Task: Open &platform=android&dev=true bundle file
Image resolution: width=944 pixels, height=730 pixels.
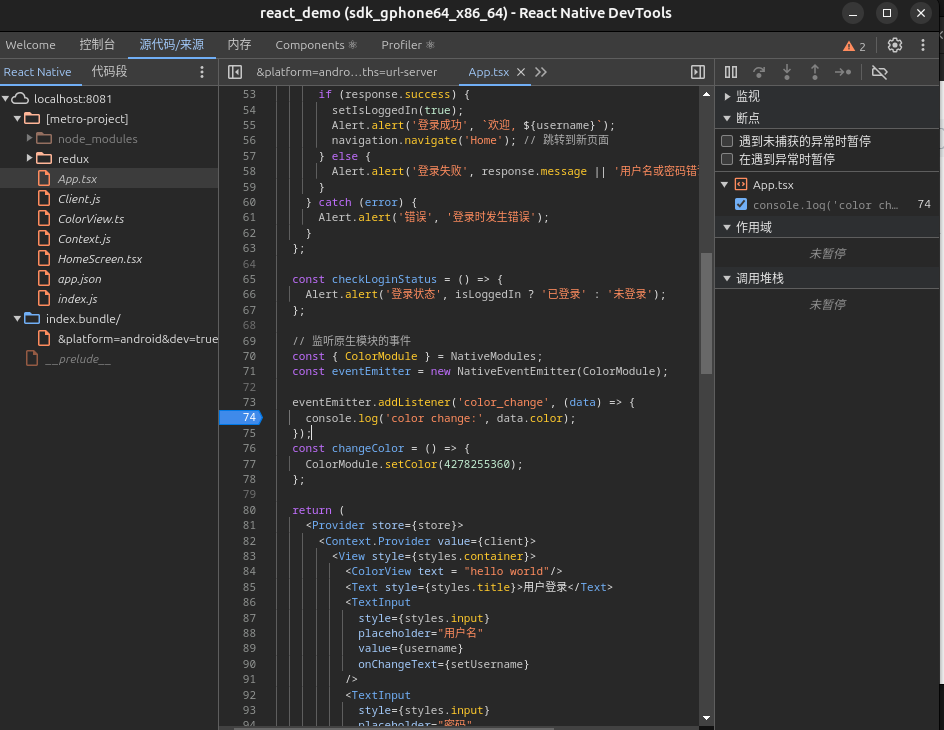Action: tap(137, 339)
